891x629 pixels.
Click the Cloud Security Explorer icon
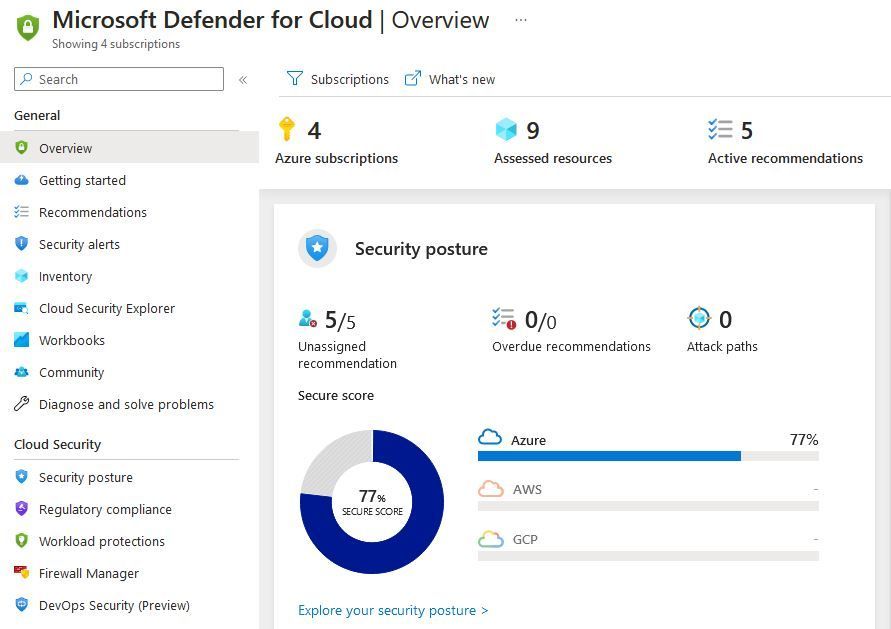pyautogui.click(x=22, y=308)
